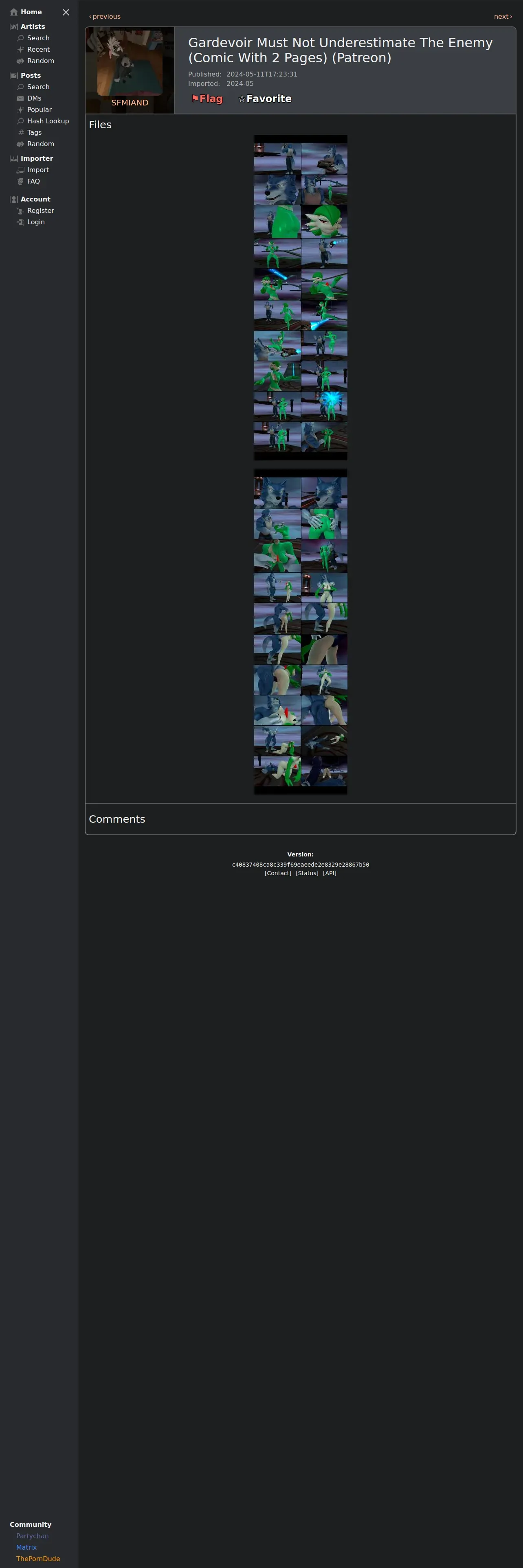523x1568 pixels.
Task: Click the Recent artists sparkle icon
Action: 21,50
